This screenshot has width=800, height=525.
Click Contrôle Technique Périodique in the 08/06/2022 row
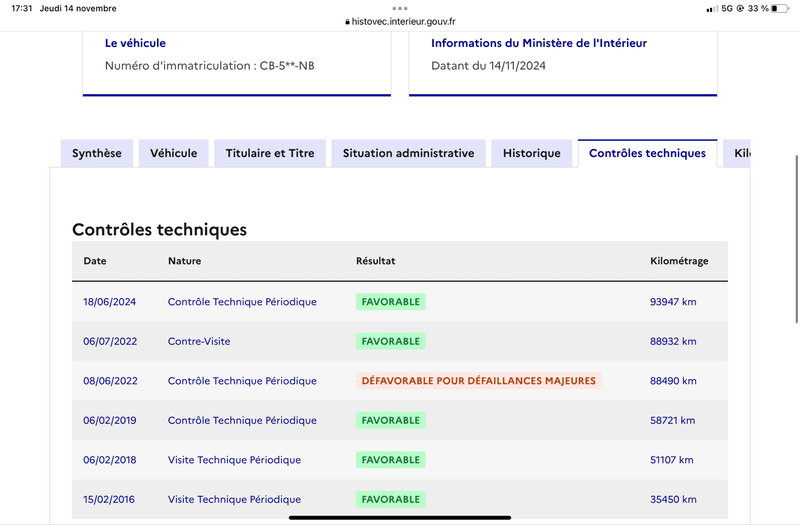242,381
